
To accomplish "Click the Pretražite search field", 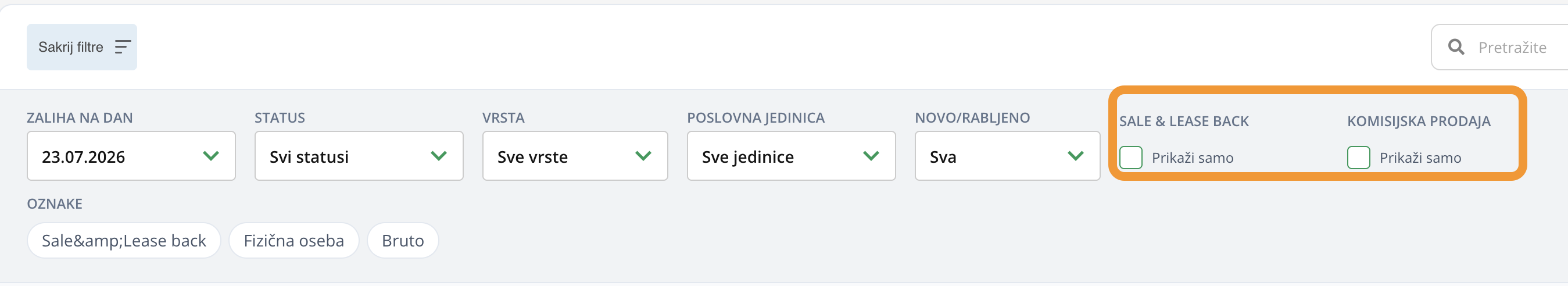I will [1499, 47].
